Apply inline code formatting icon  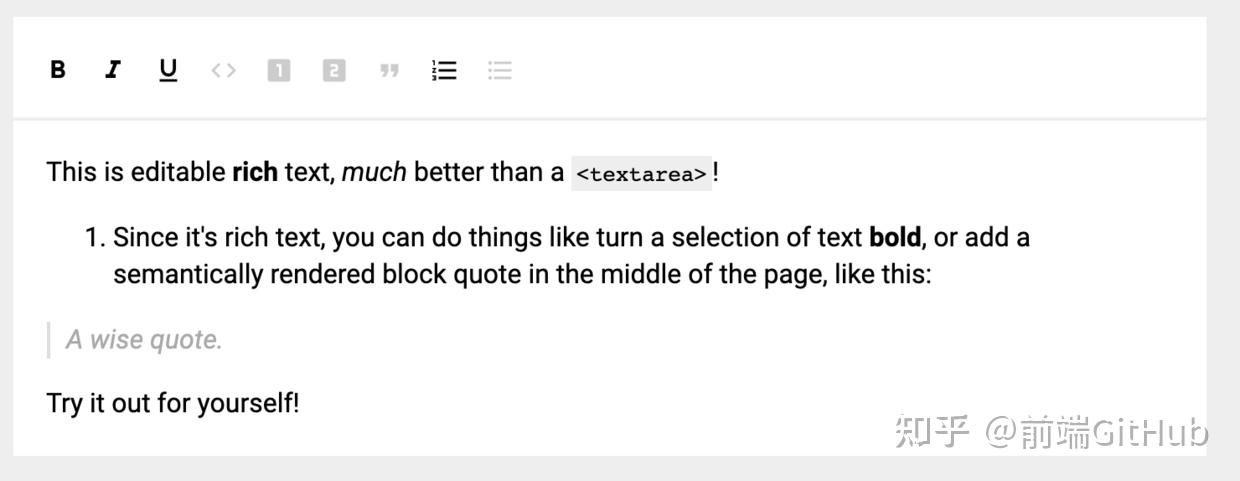224,70
